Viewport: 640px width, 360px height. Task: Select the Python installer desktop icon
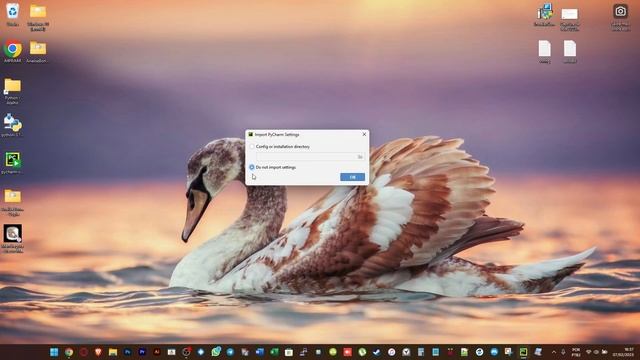[x=12, y=124]
